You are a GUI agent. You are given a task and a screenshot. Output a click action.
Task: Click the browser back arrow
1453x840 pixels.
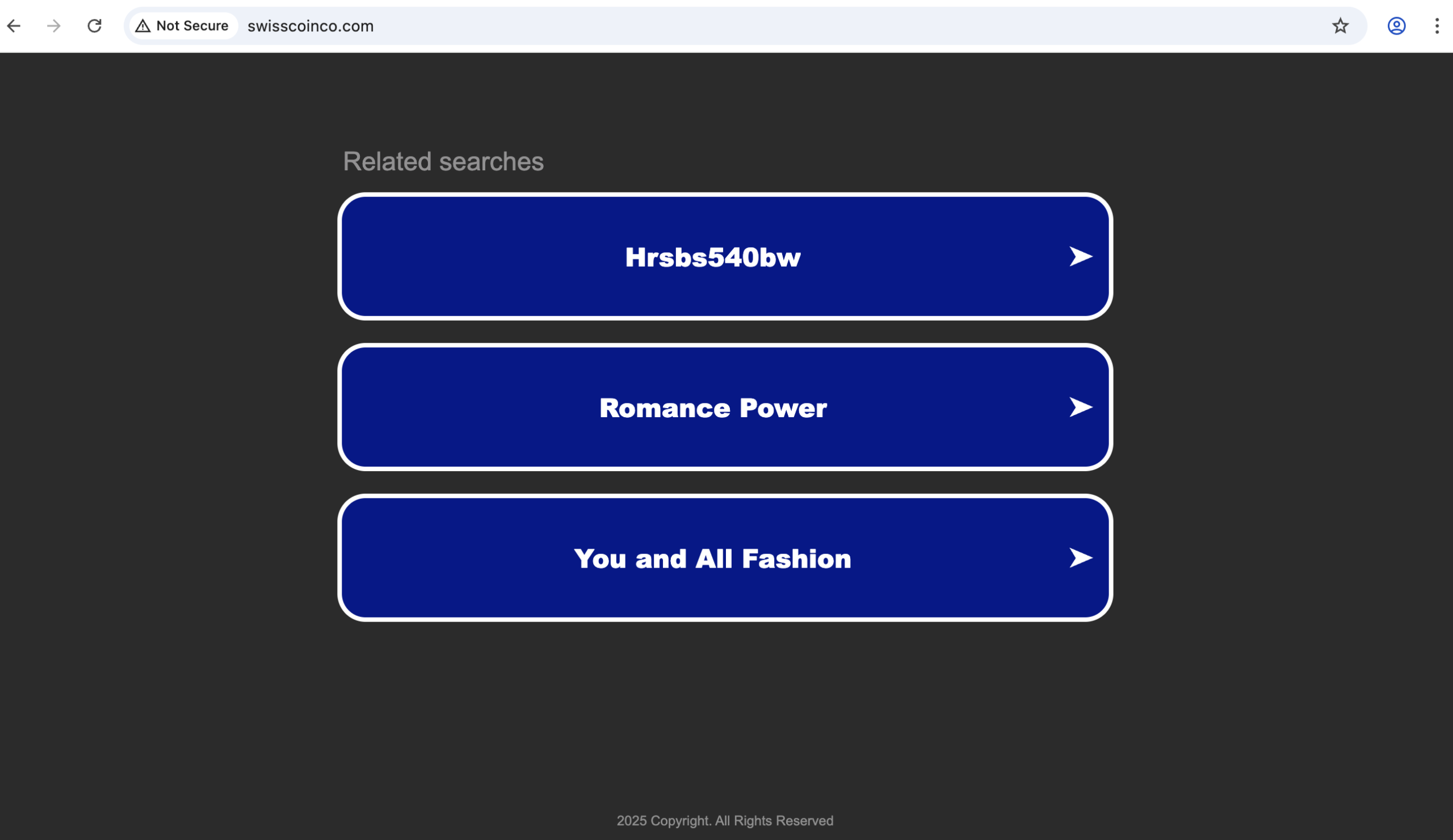[14, 26]
